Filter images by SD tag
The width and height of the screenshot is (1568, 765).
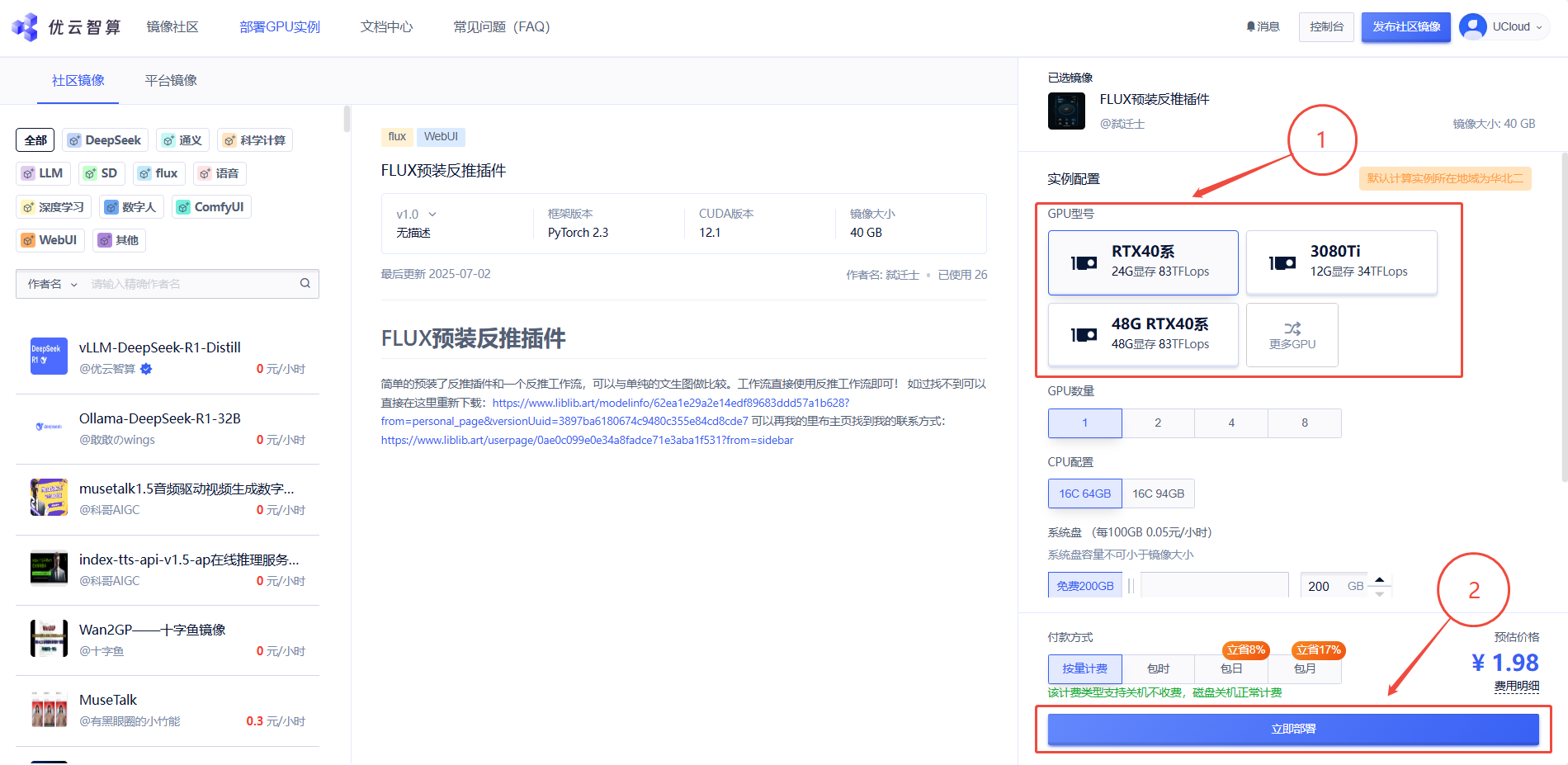[x=102, y=173]
